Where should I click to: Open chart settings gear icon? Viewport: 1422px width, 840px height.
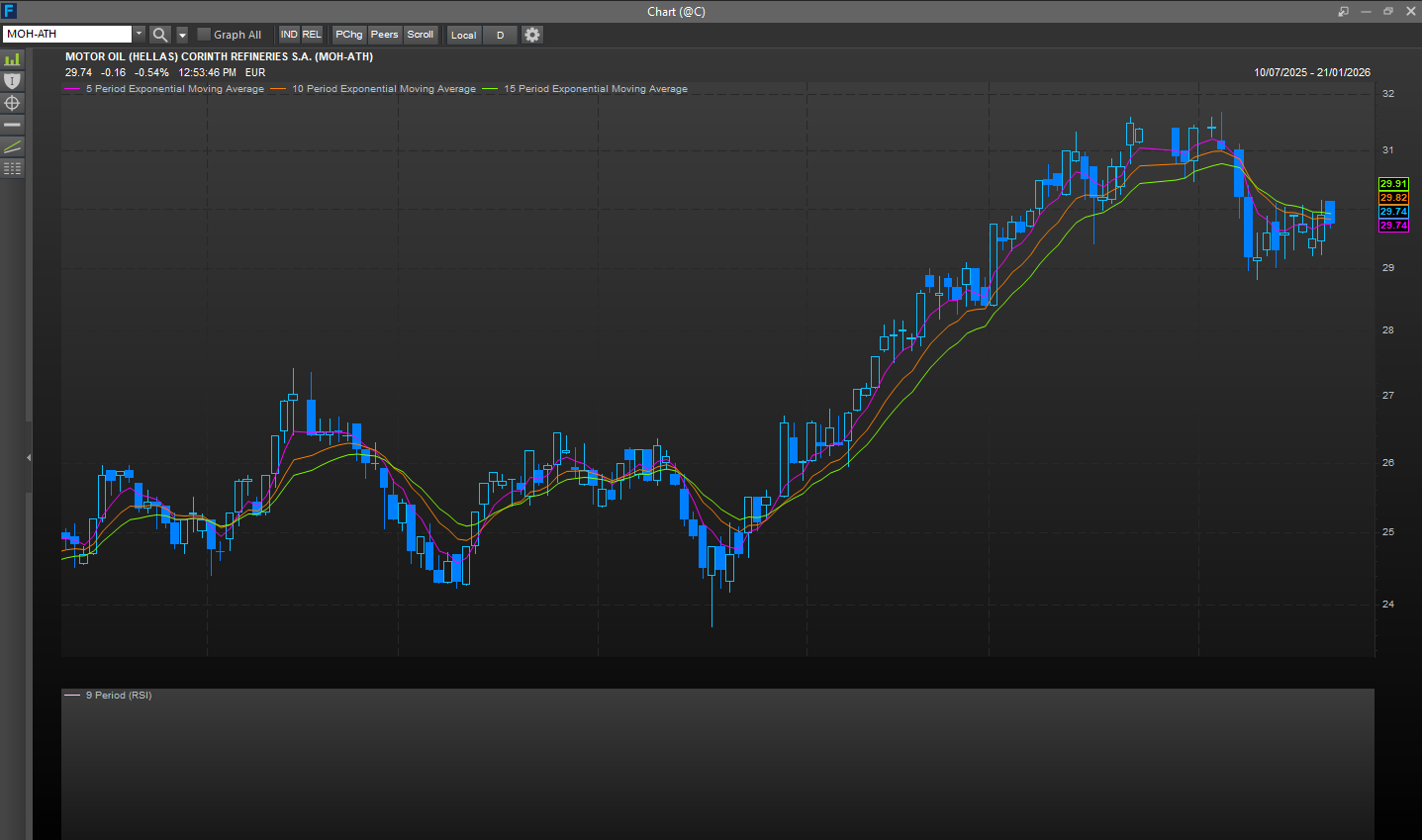point(532,35)
